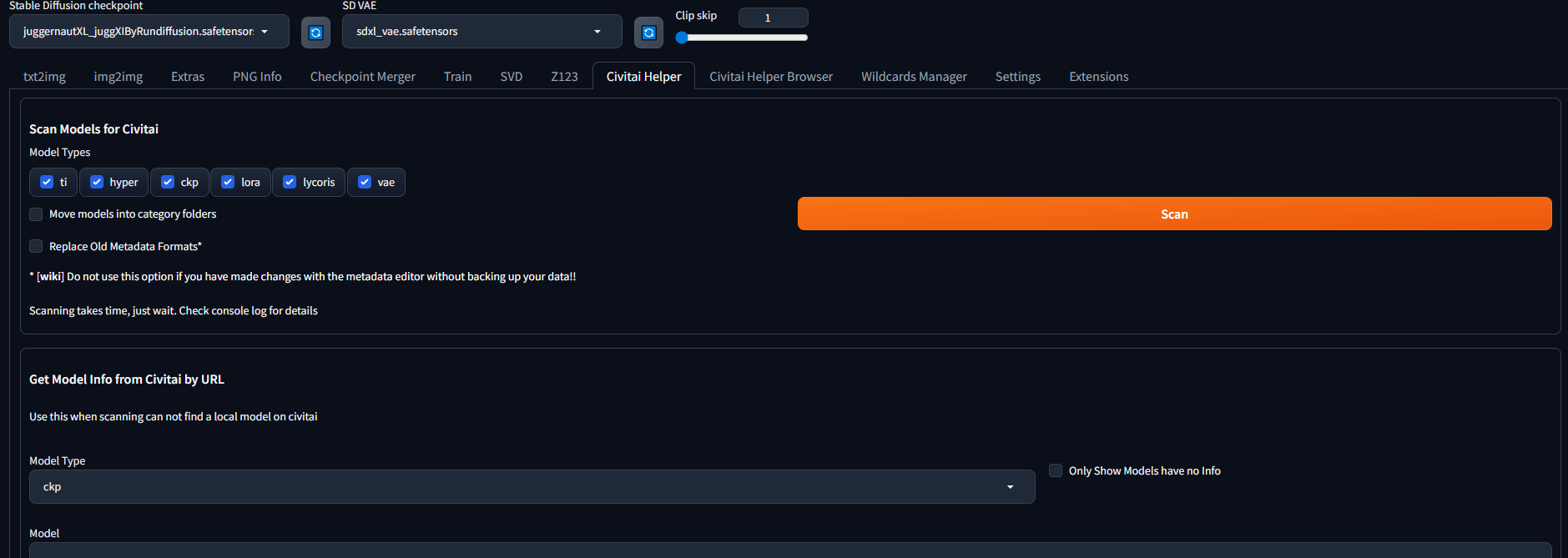Open the Stable Diffusion checkpoint dropdown
This screenshot has width=1568, height=558.
149,32
